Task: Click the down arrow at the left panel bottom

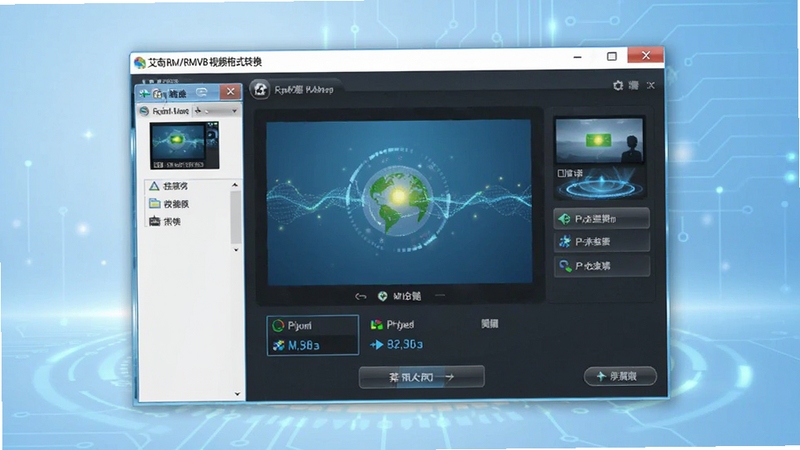Action: 237,394
